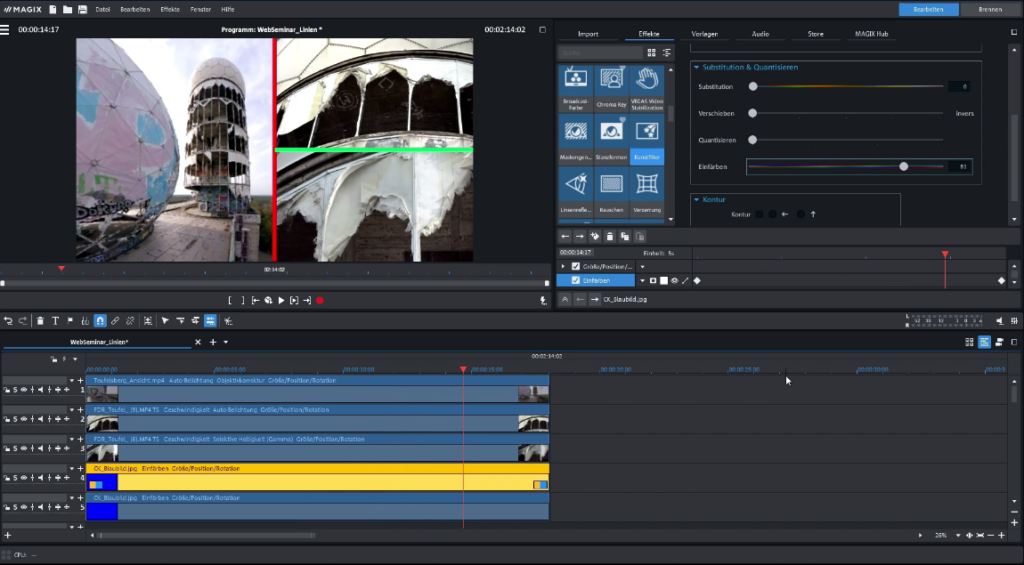Open Fenster menu
The image size is (1024, 565).
[200, 10]
